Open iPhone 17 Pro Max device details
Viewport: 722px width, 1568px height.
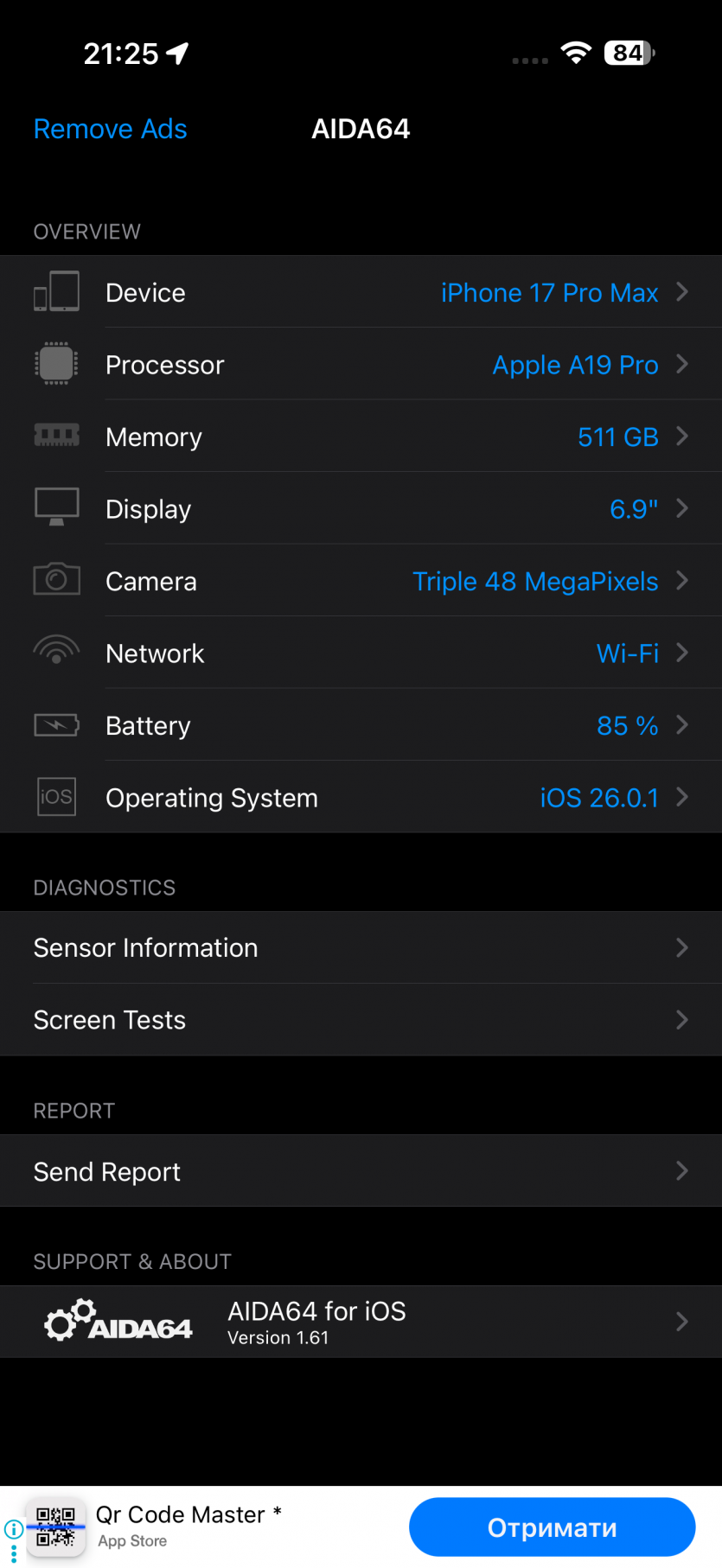pos(549,293)
